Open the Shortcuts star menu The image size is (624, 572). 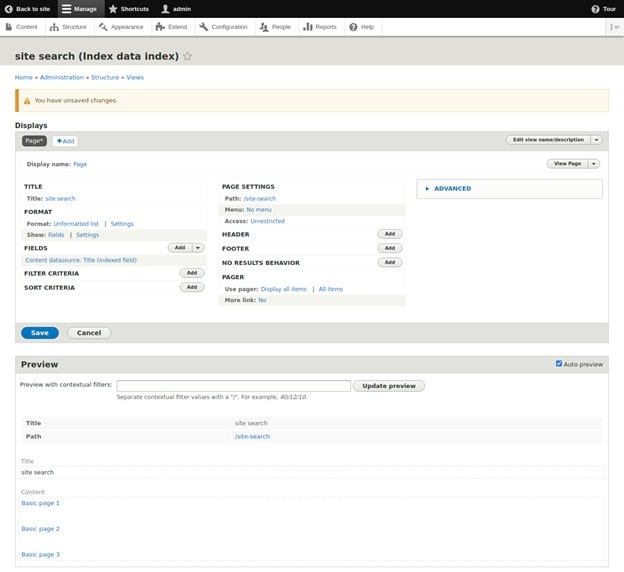point(113,9)
